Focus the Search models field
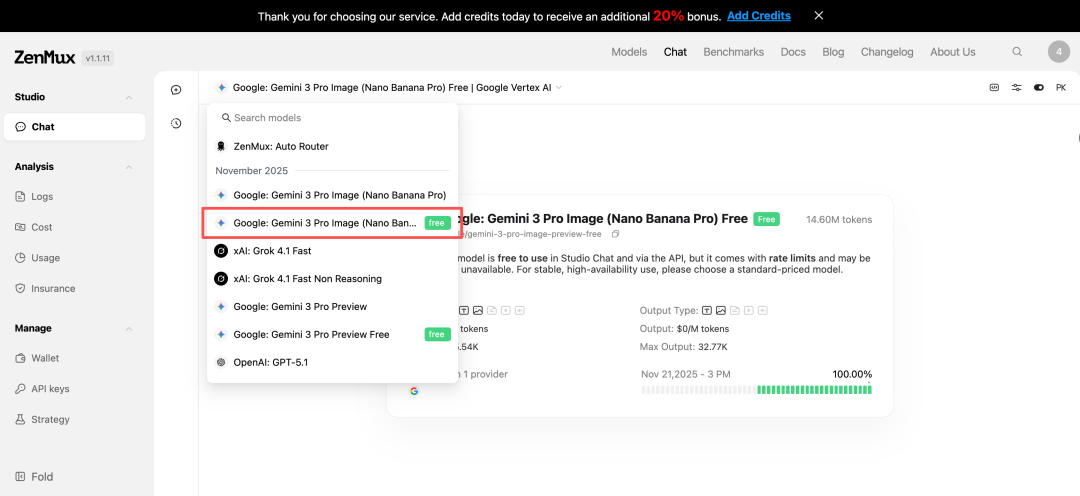 pos(333,118)
